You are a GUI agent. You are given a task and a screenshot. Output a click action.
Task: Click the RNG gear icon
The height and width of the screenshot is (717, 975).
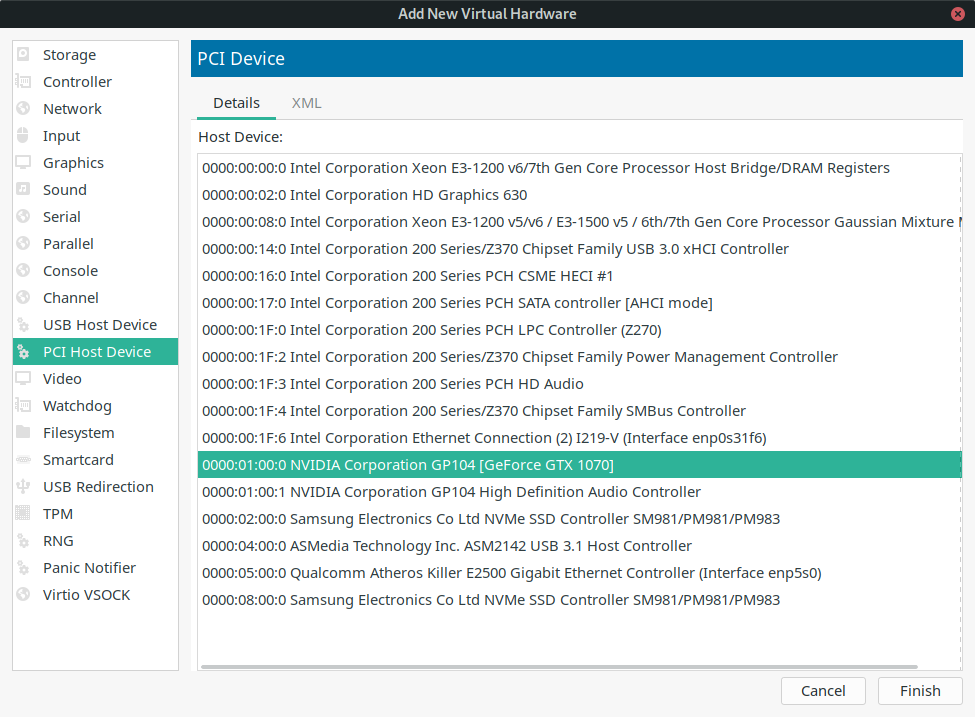tap(23, 541)
